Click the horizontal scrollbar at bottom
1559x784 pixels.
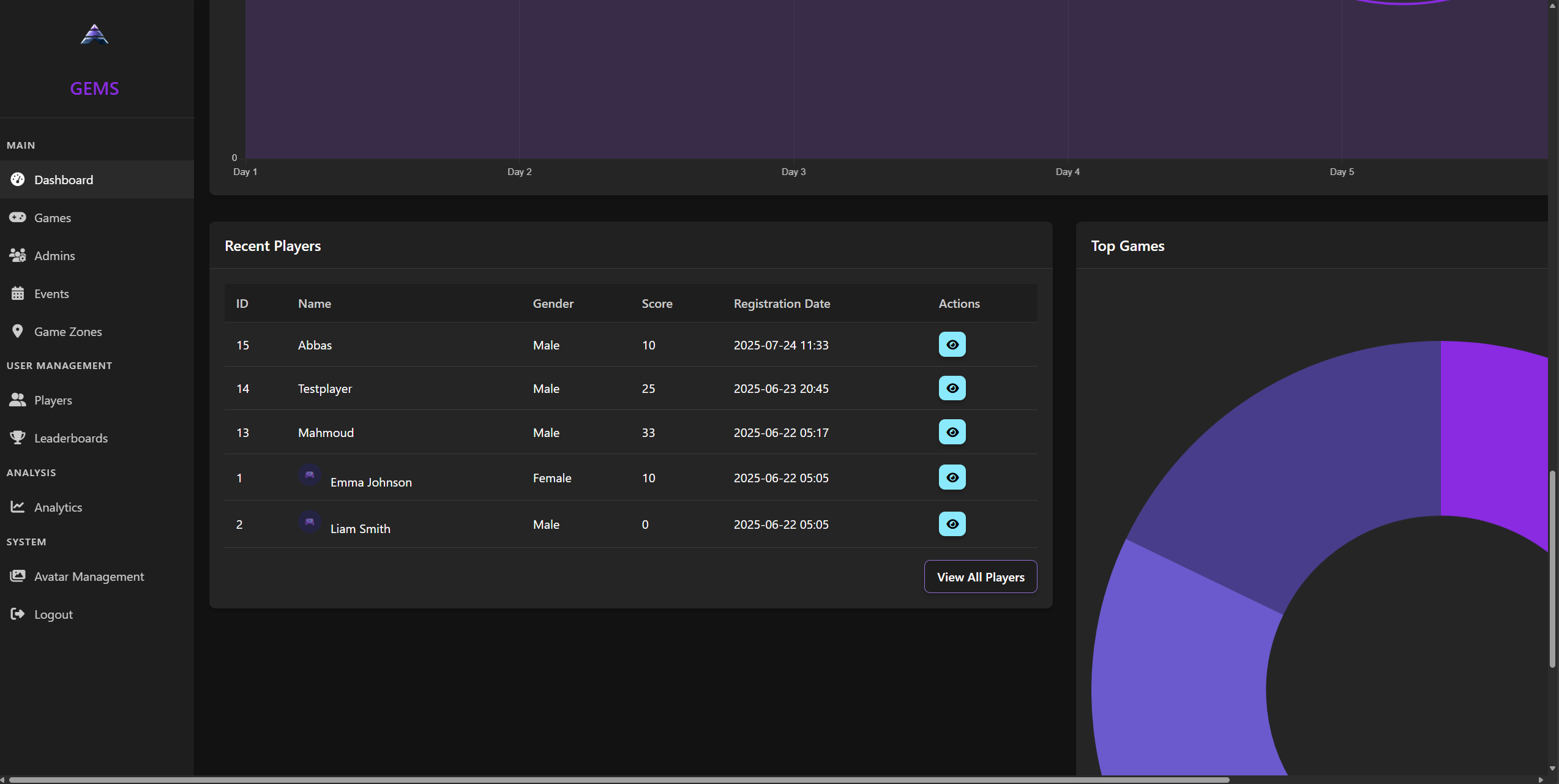click(x=618, y=780)
